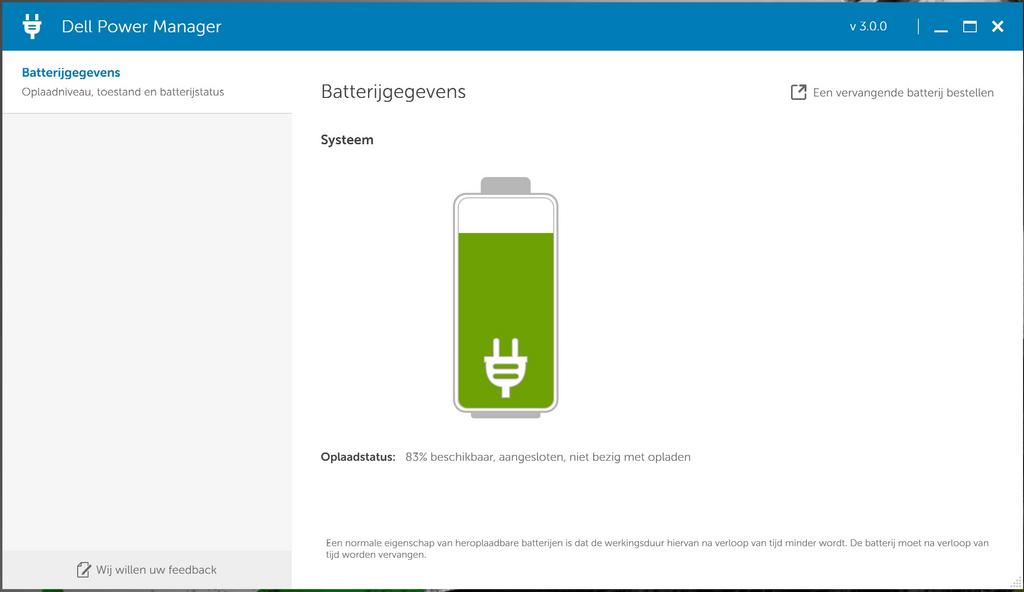Click the feedback pencil icon

point(84,570)
